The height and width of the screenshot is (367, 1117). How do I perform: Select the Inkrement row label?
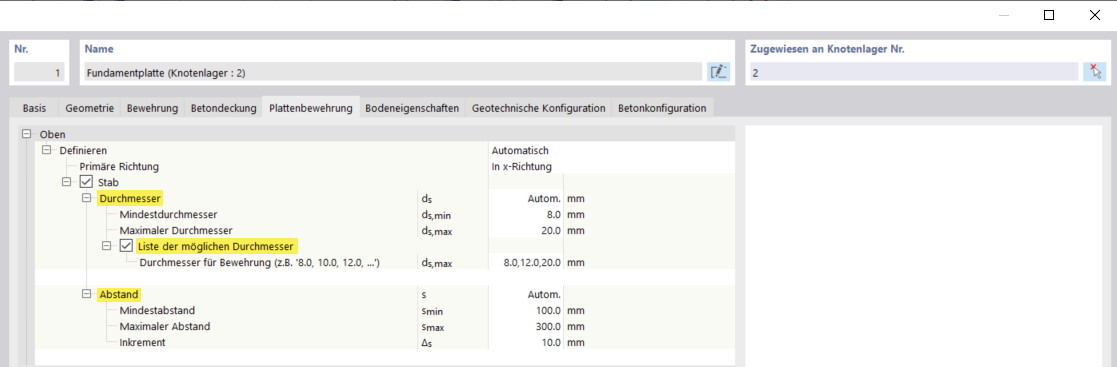click(143, 343)
